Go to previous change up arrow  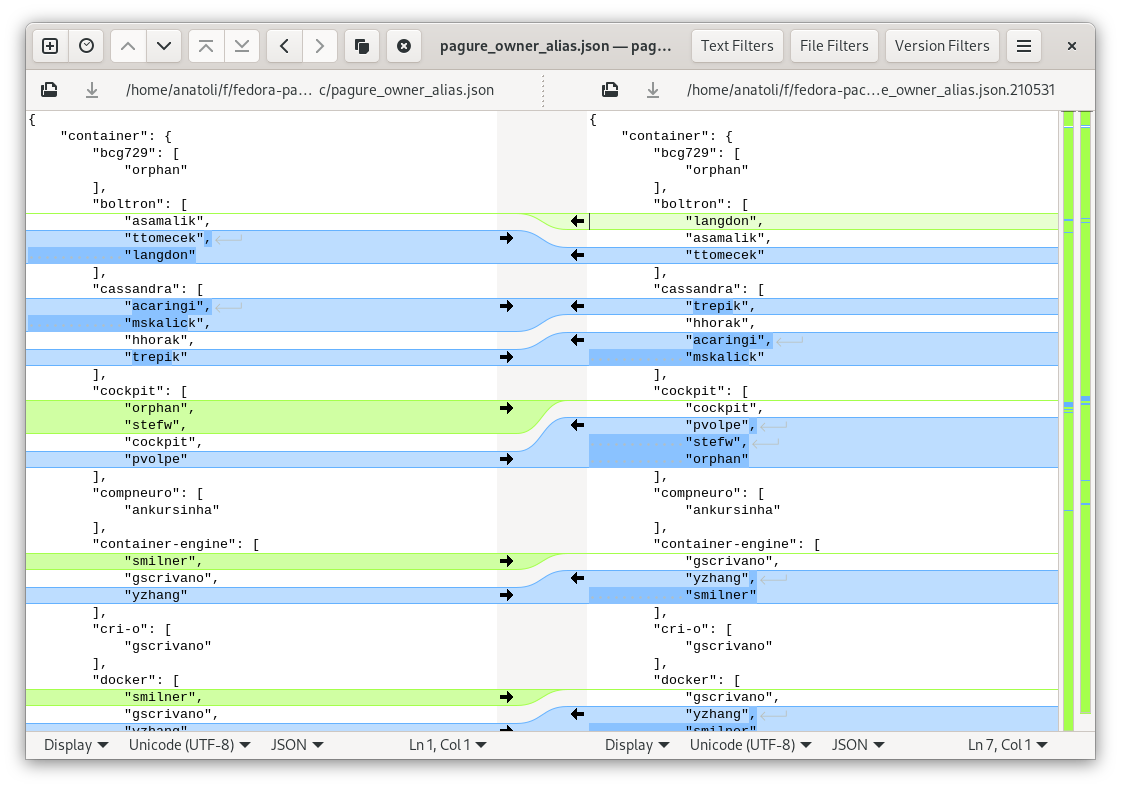click(x=128, y=46)
